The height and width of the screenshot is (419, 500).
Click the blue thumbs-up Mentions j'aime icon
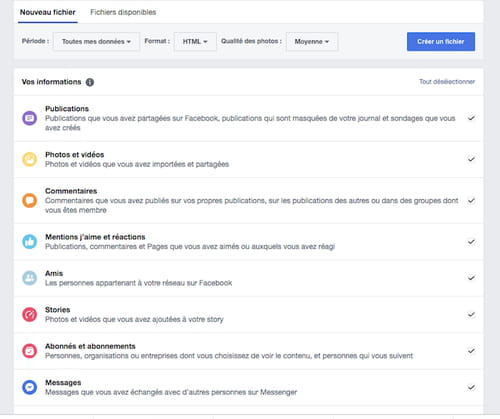point(29,242)
